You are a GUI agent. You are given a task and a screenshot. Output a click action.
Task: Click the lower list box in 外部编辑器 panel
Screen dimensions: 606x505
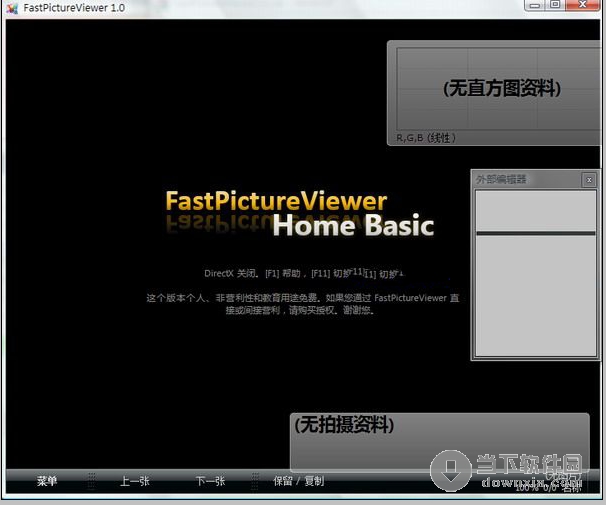(x=536, y=296)
